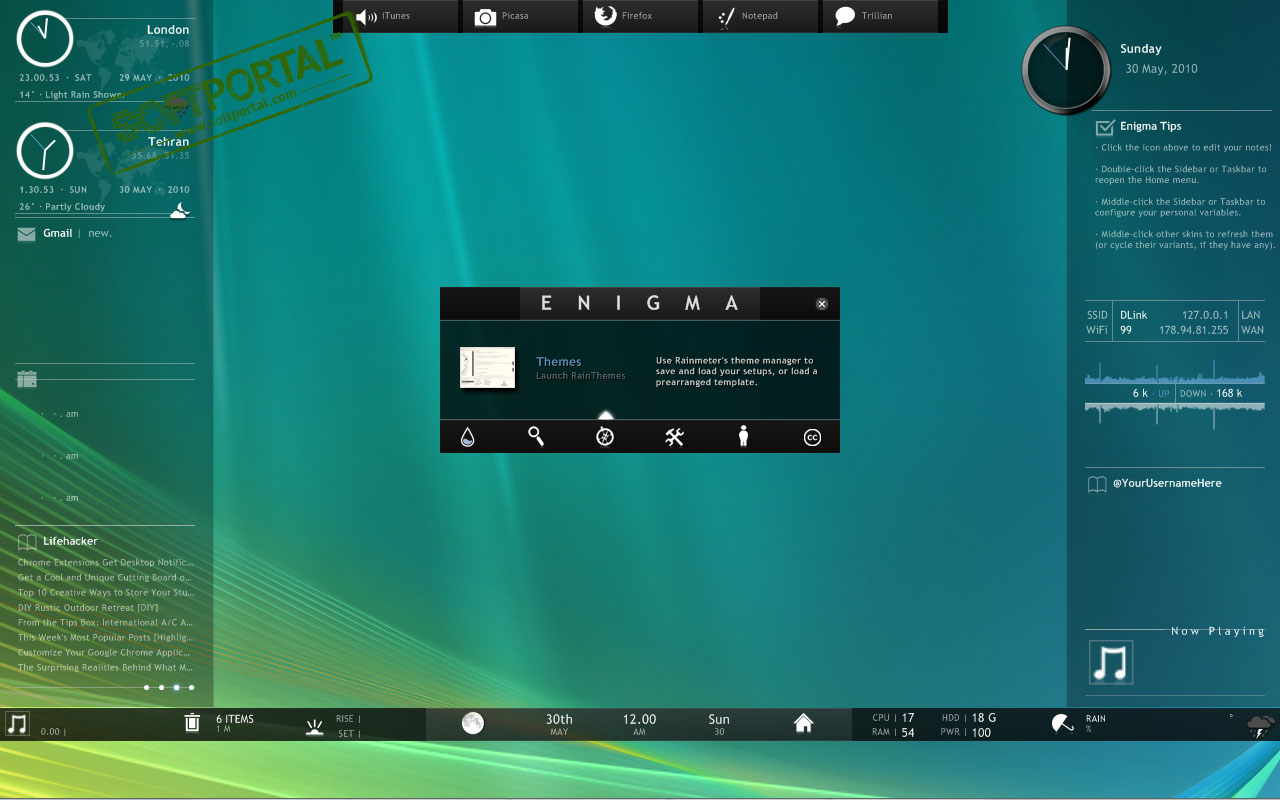Click the Enigma Tips notes checkbox icon
Viewport: 1280px width, 800px height.
1105,127
